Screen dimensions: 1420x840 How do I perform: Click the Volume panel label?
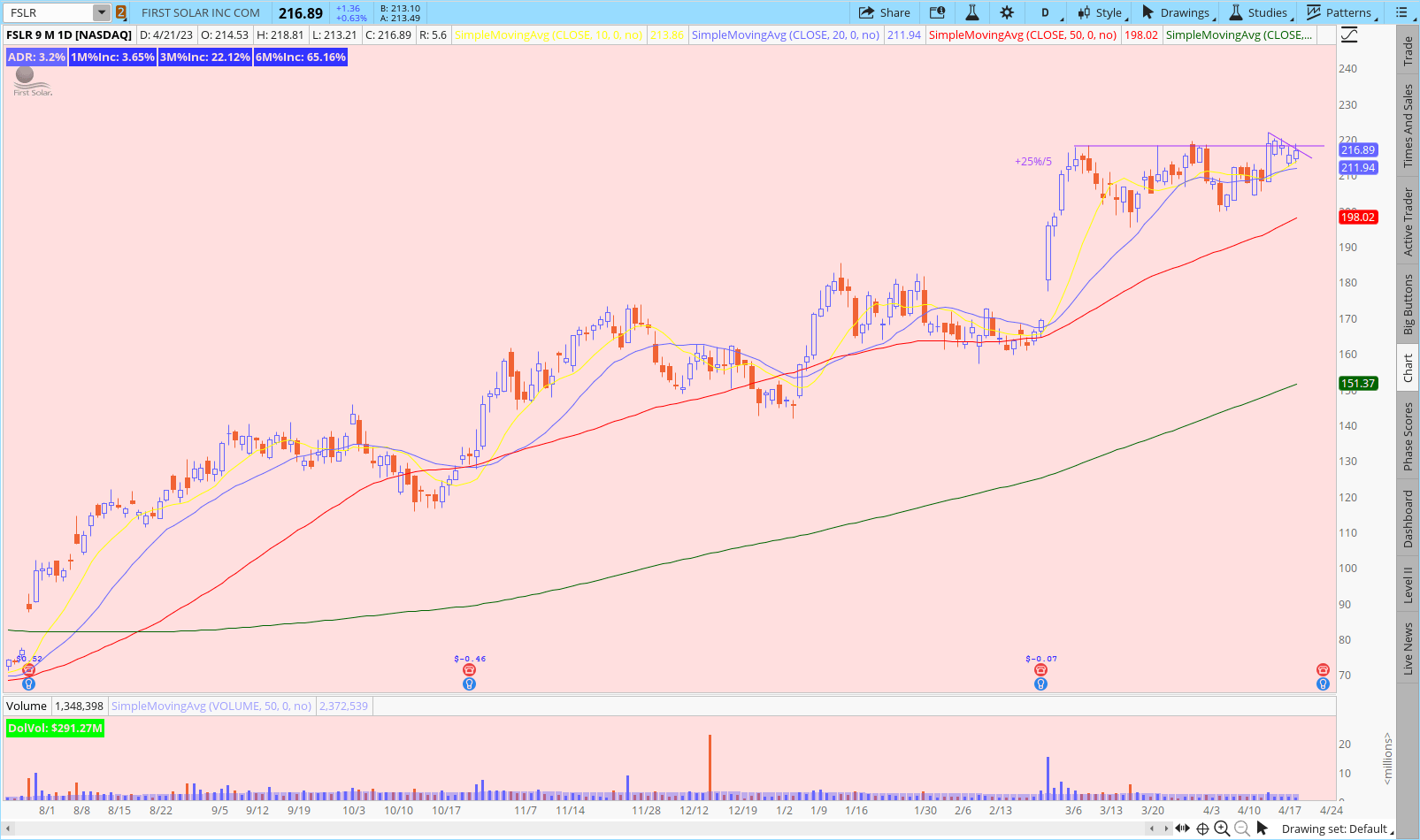[x=27, y=706]
